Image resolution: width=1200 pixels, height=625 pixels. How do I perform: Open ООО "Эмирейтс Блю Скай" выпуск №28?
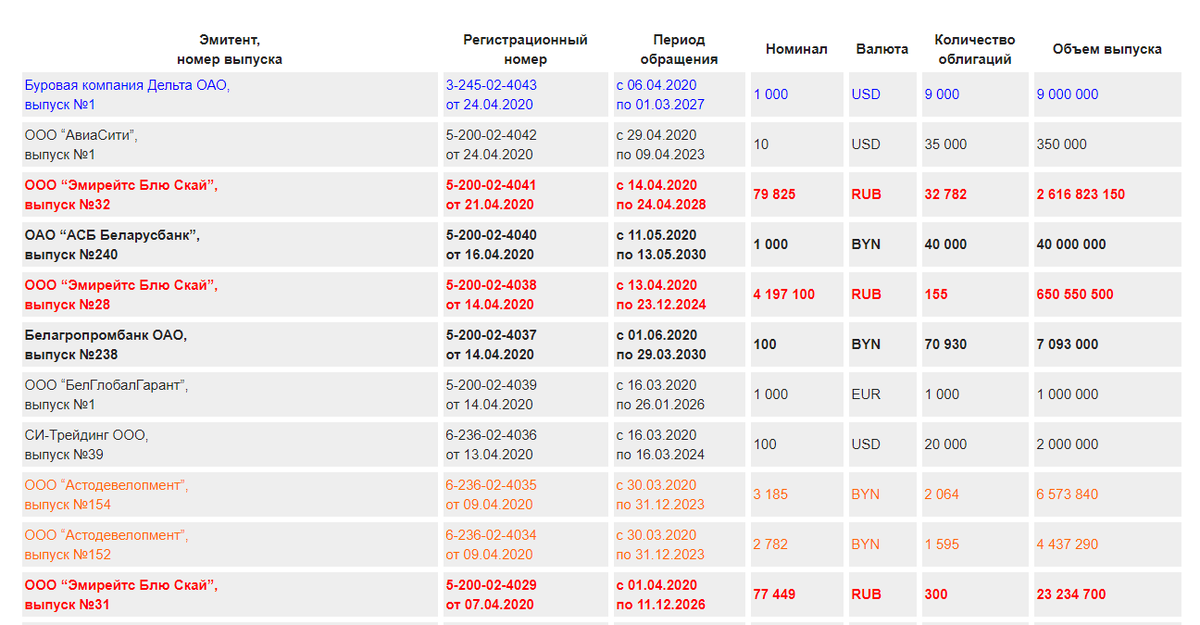coord(121,295)
